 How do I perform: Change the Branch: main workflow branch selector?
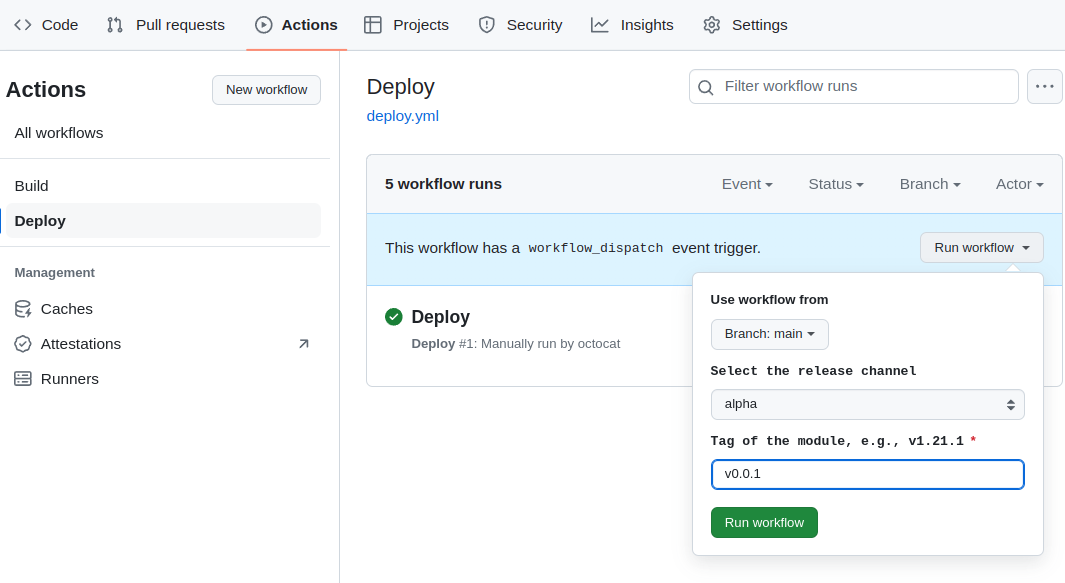click(x=769, y=334)
